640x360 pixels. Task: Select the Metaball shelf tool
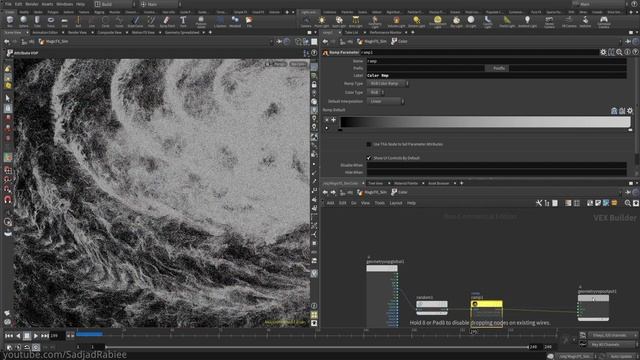click(235, 21)
